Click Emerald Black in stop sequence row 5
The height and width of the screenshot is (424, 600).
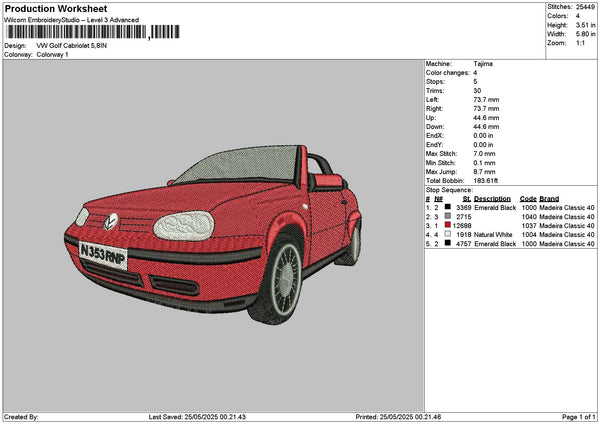[x=495, y=244]
